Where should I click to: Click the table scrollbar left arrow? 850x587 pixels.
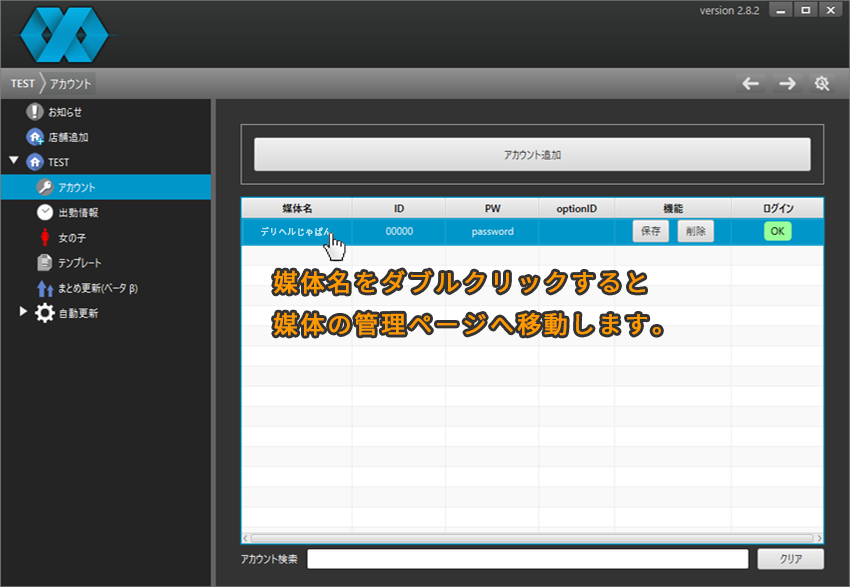coord(246,538)
